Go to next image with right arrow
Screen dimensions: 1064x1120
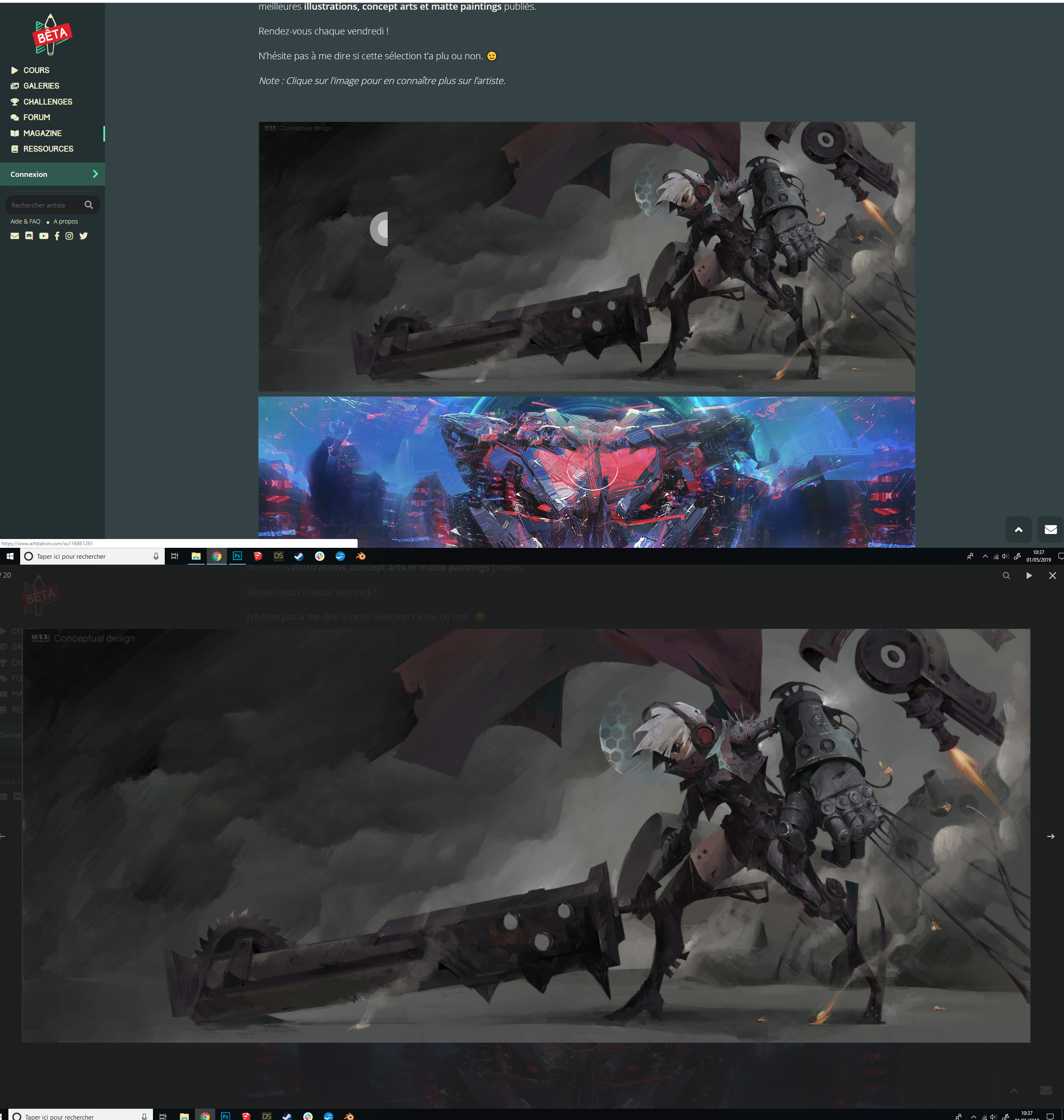(x=1051, y=836)
